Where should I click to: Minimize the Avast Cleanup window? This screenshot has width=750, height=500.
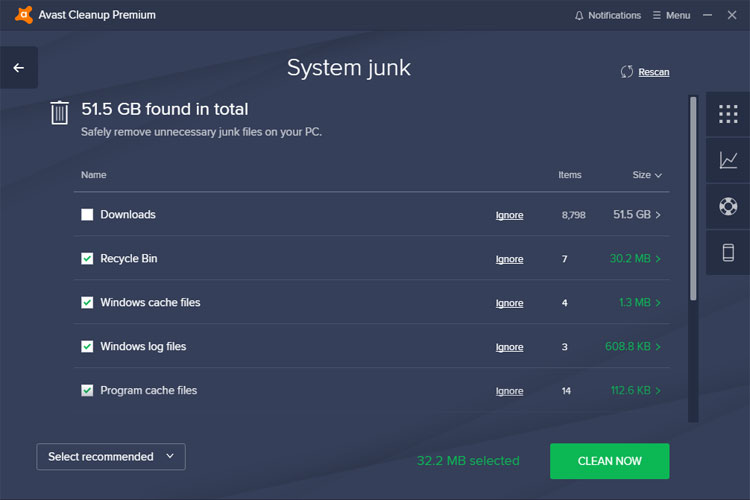point(707,15)
